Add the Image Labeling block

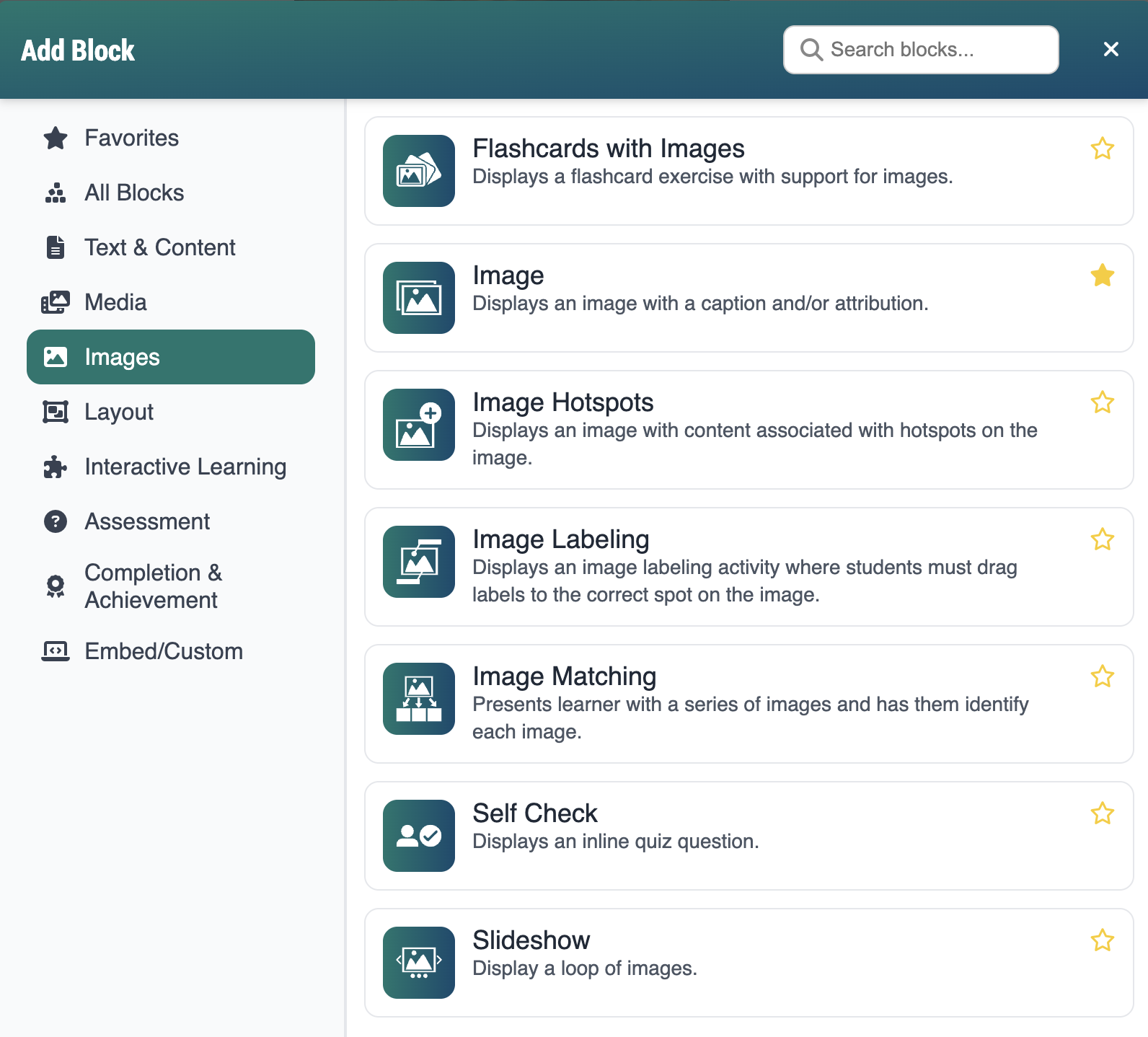(x=749, y=567)
